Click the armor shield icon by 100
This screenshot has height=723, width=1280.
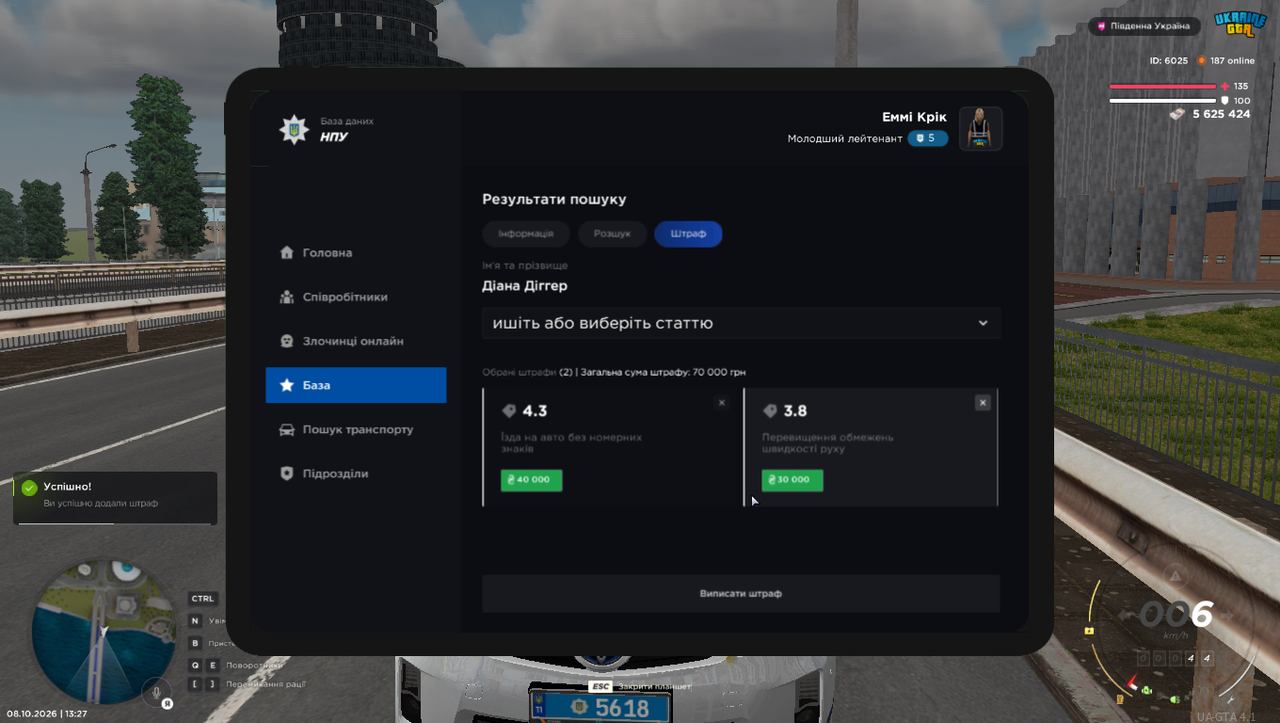[1225, 100]
